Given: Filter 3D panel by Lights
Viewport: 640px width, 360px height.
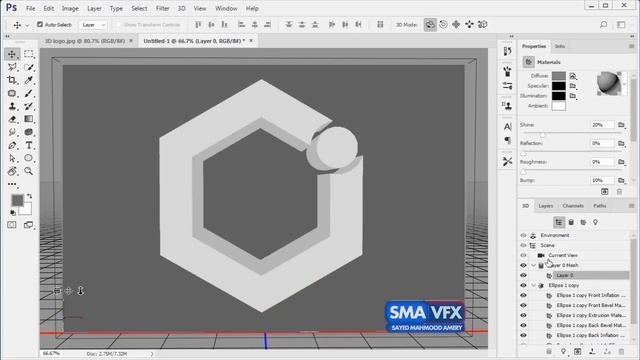Looking at the screenshot, I should (596, 222).
